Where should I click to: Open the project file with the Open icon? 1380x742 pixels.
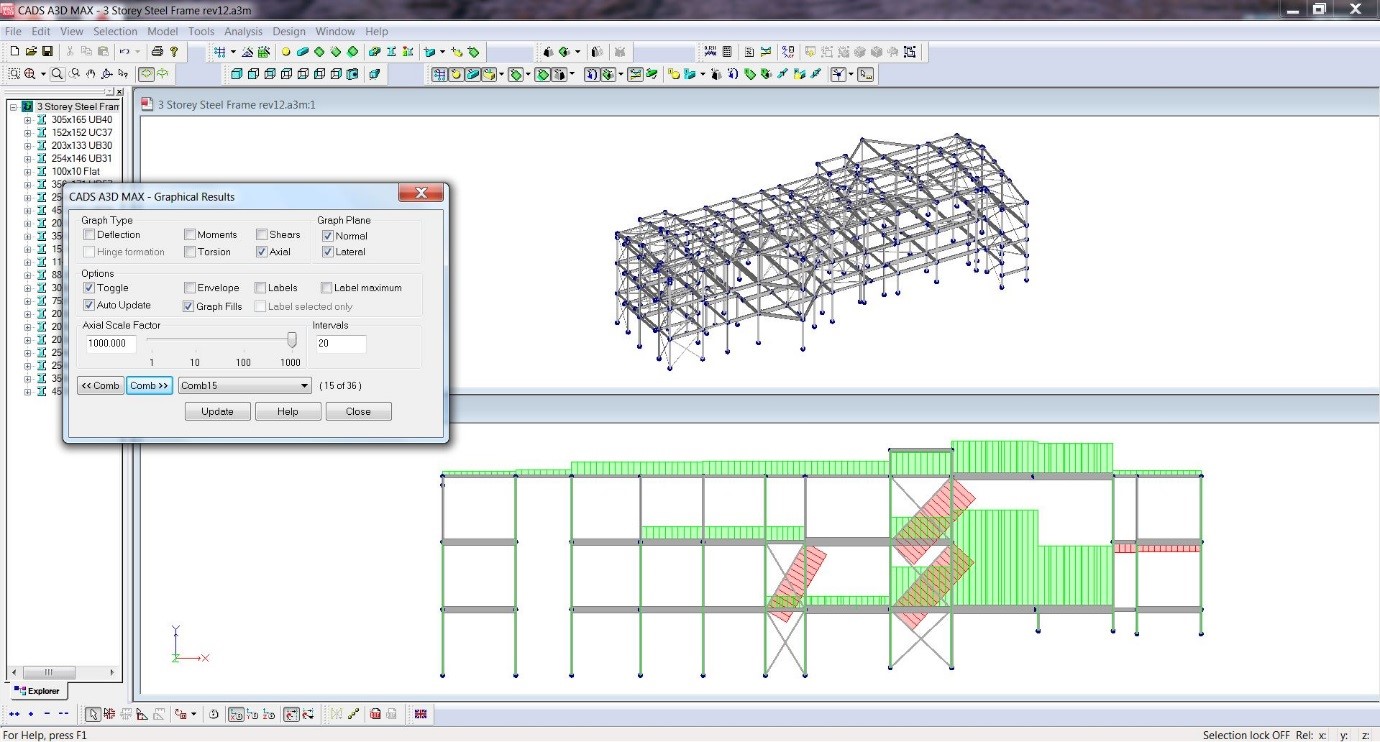coord(32,51)
